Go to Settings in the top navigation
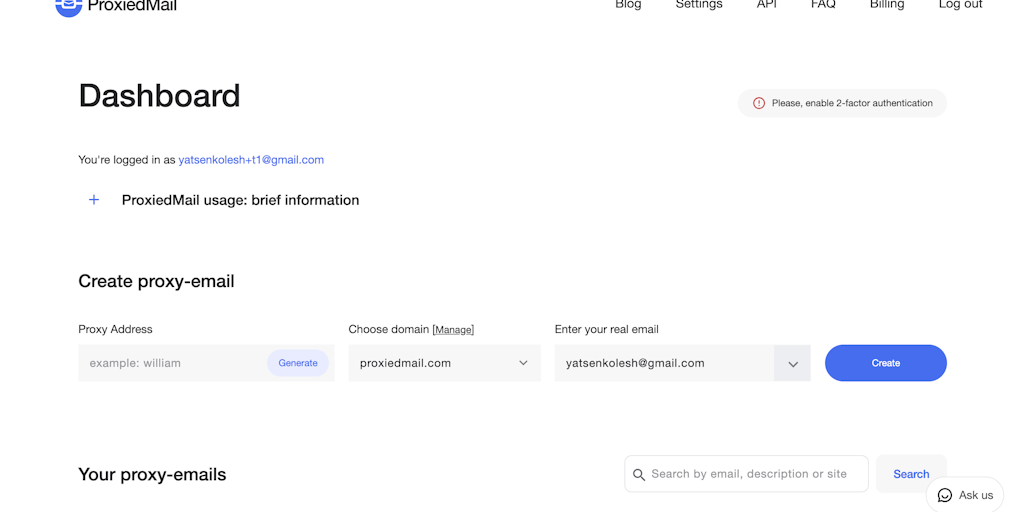The image size is (1024, 512). [699, 5]
